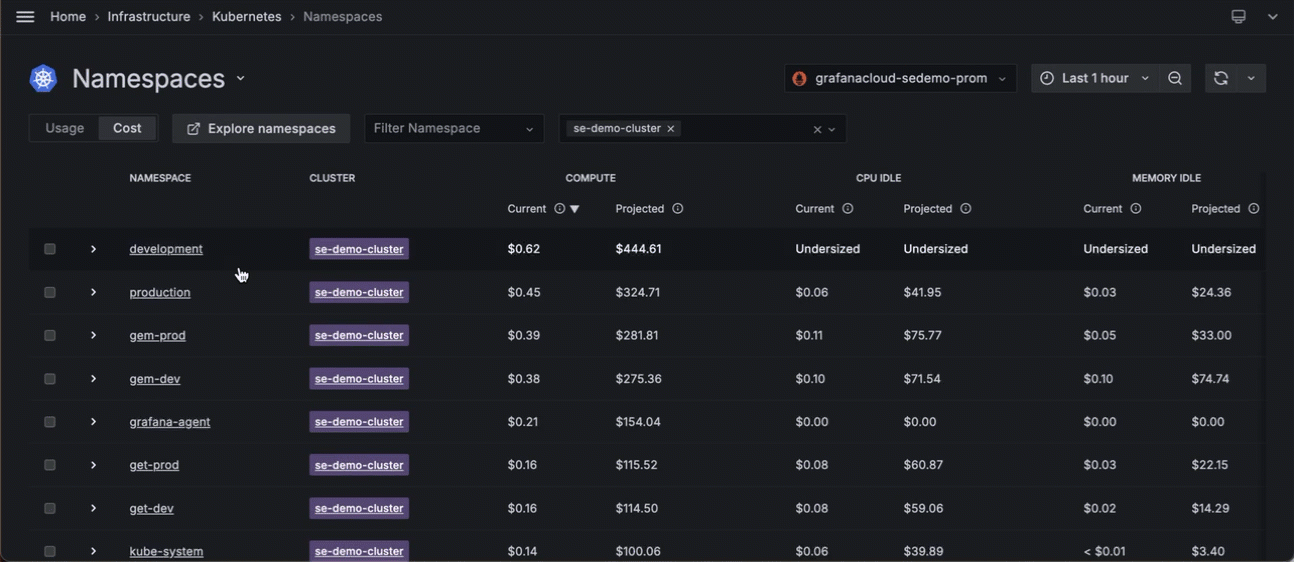Click the zoom out time range icon
This screenshot has height=562, width=1294.
tap(1175, 78)
